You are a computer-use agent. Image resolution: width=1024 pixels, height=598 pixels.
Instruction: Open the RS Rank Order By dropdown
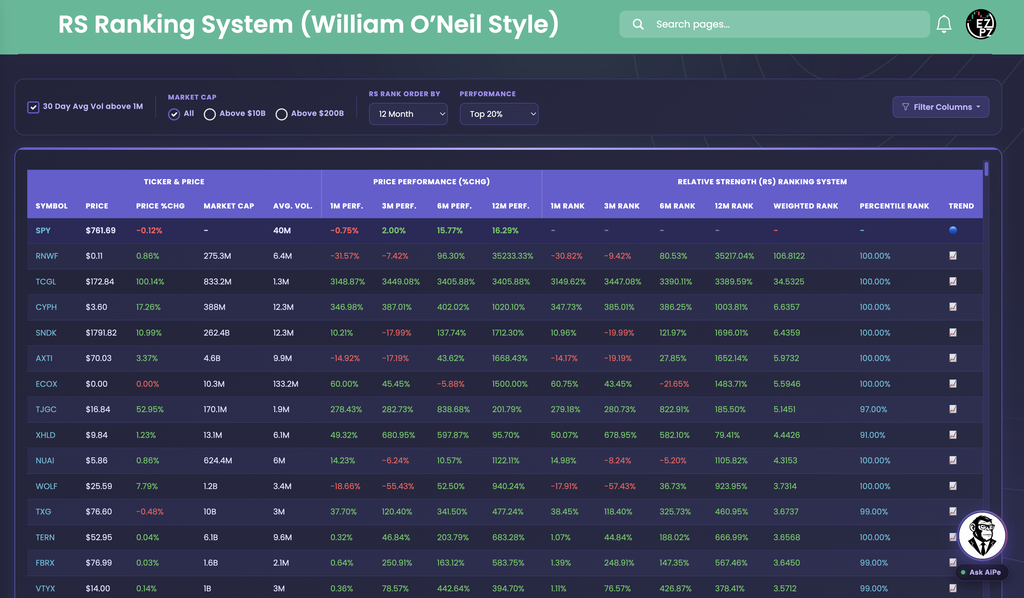pyautogui.click(x=408, y=114)
